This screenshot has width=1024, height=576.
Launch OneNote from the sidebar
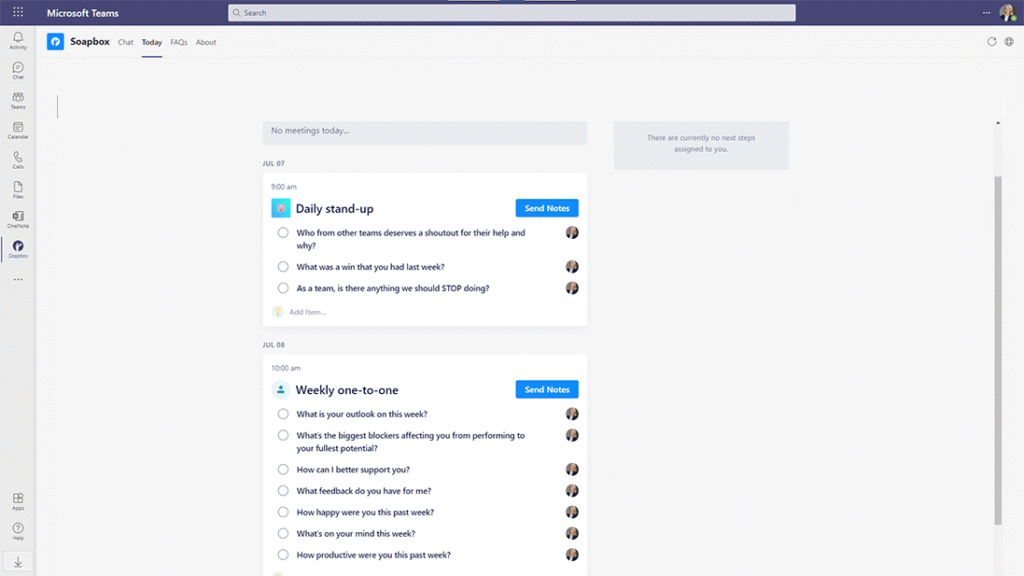tap(18, 219)
